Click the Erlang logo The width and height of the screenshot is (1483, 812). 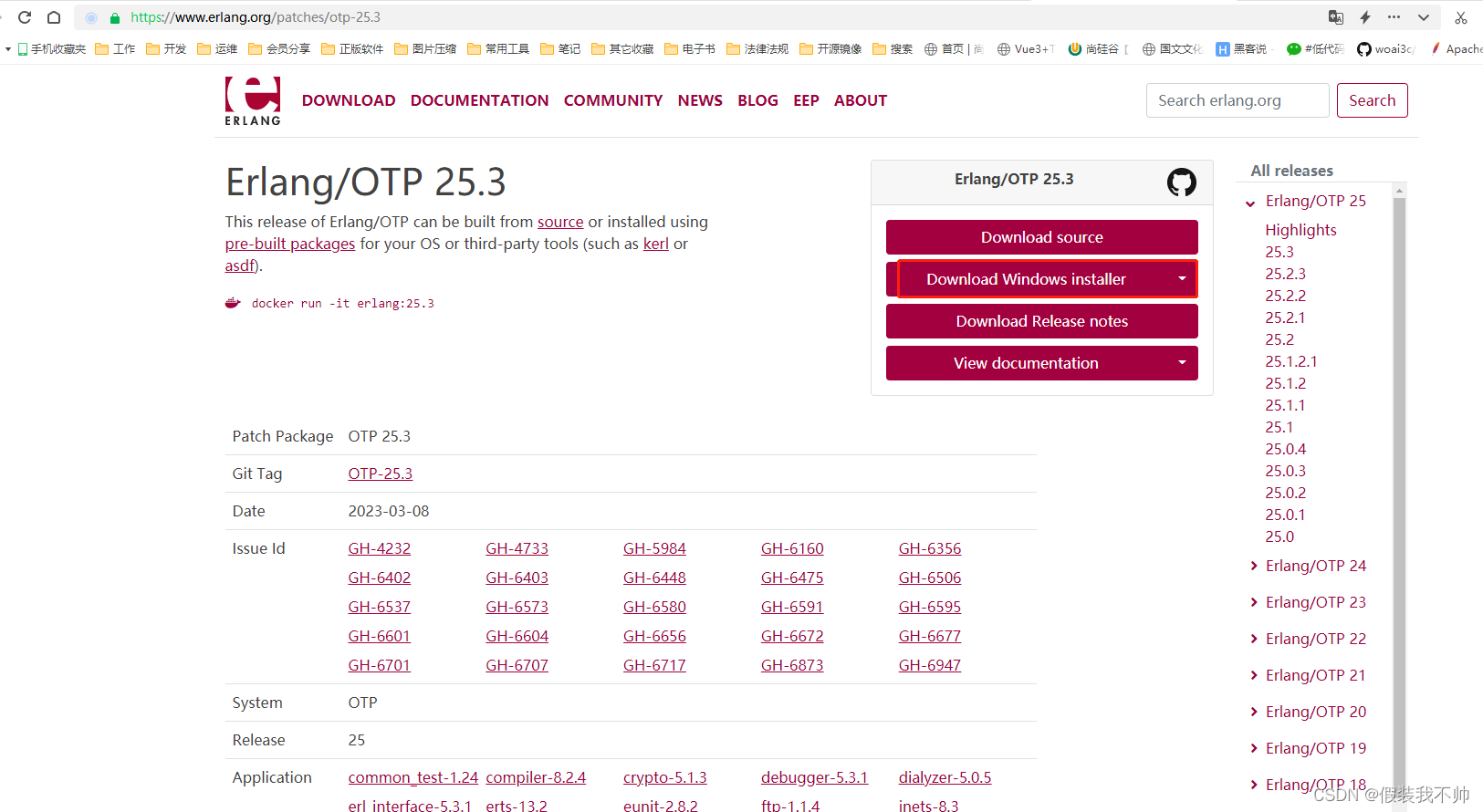[x=253, y=101]
